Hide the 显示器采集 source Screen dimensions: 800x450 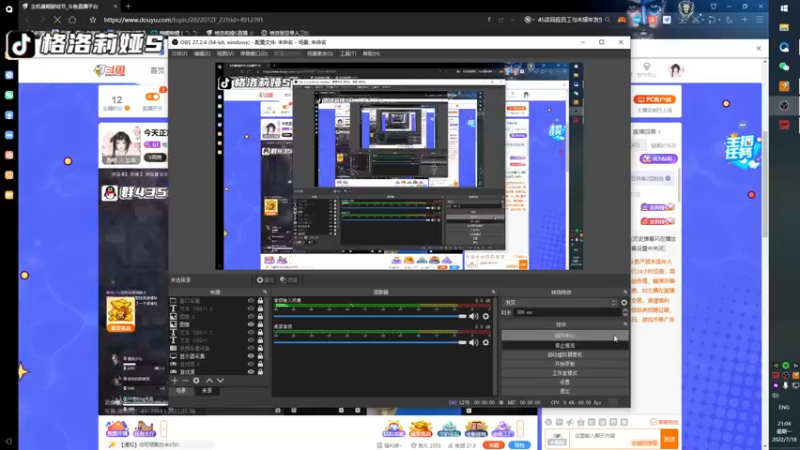click(x=251, y=356)
